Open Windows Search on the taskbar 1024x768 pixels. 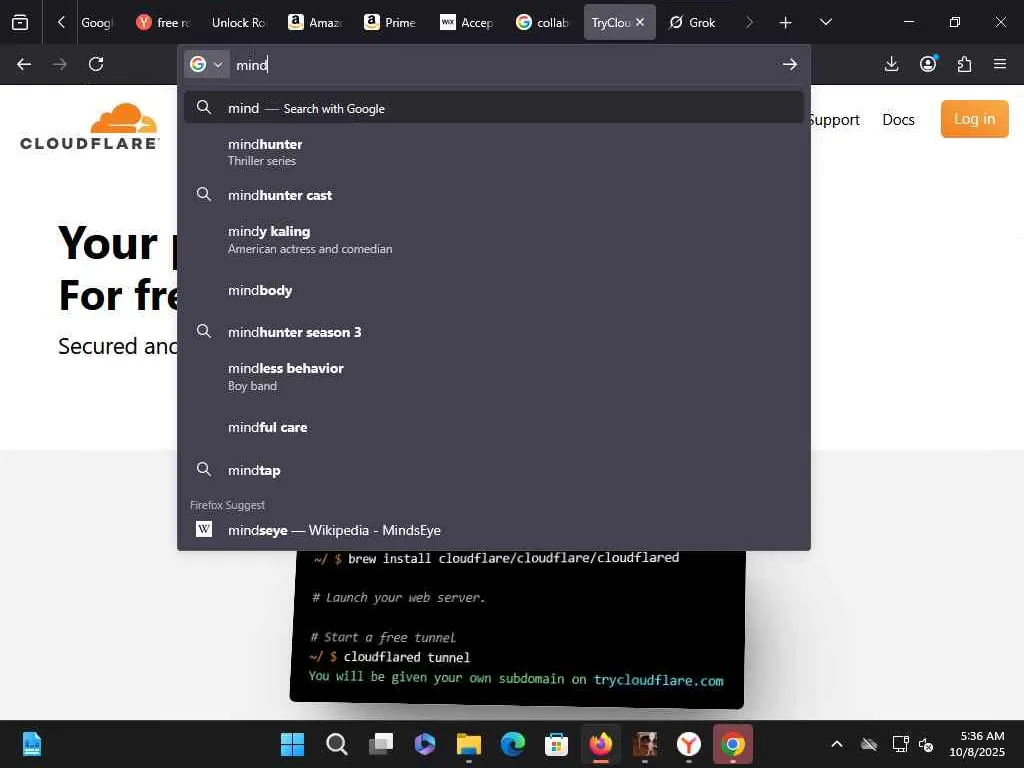click(x=336, y=744)
